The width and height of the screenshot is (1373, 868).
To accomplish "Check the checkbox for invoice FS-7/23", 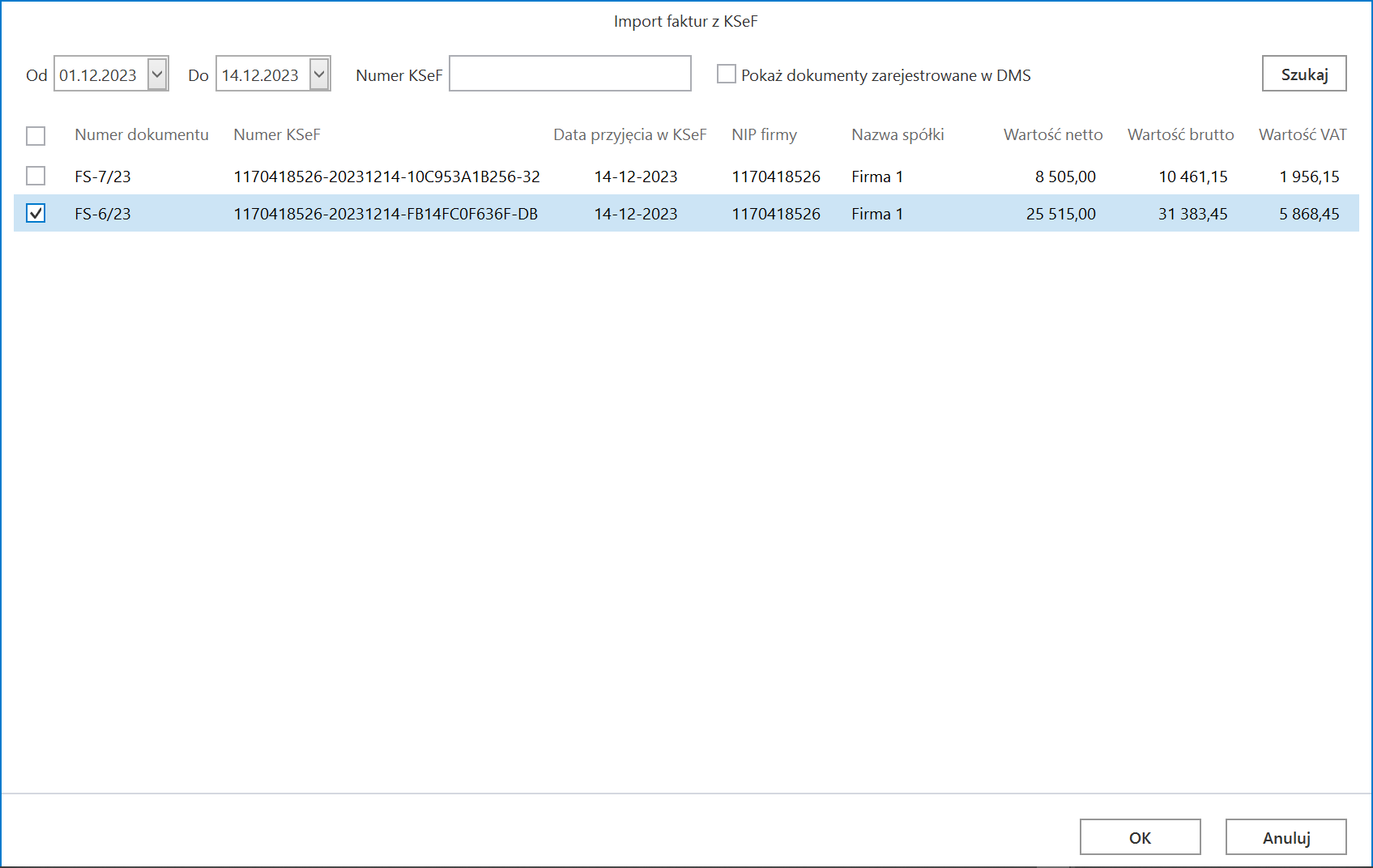I will (x=36, y=176).
